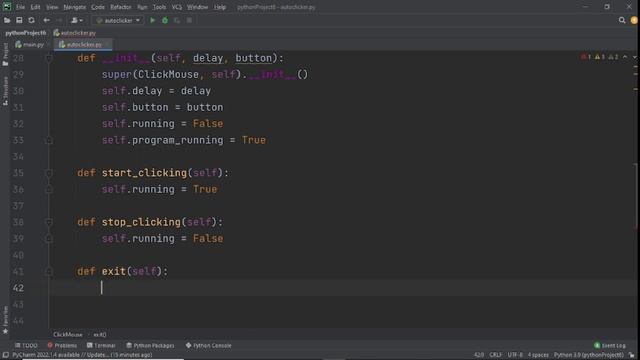Image resolution: width=640 pixels, height=360 pixels.
Task: Open the Python Console tool window
Action: point(209,345)
